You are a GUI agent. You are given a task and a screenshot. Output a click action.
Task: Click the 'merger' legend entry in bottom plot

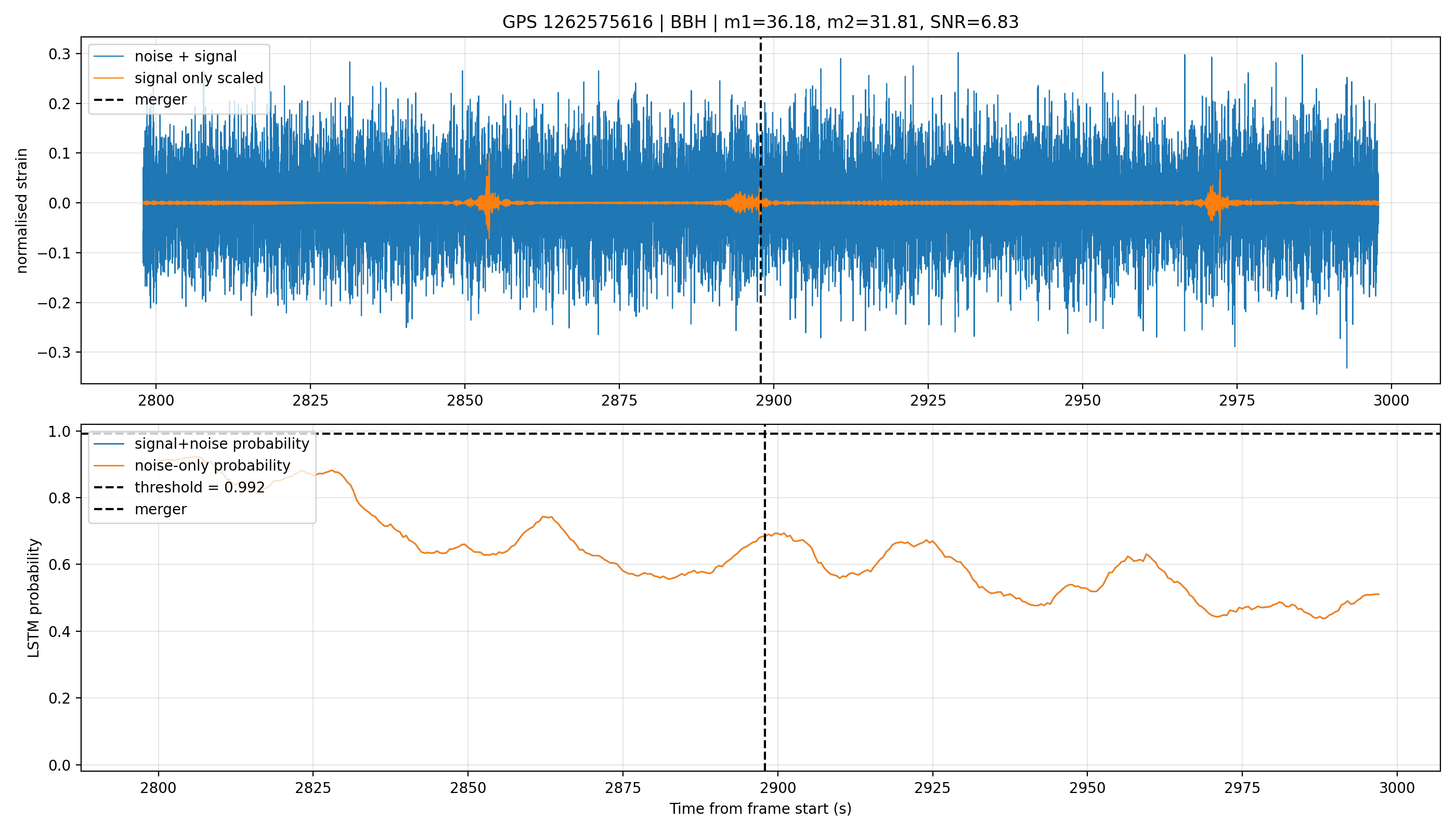tap(140, 509)
